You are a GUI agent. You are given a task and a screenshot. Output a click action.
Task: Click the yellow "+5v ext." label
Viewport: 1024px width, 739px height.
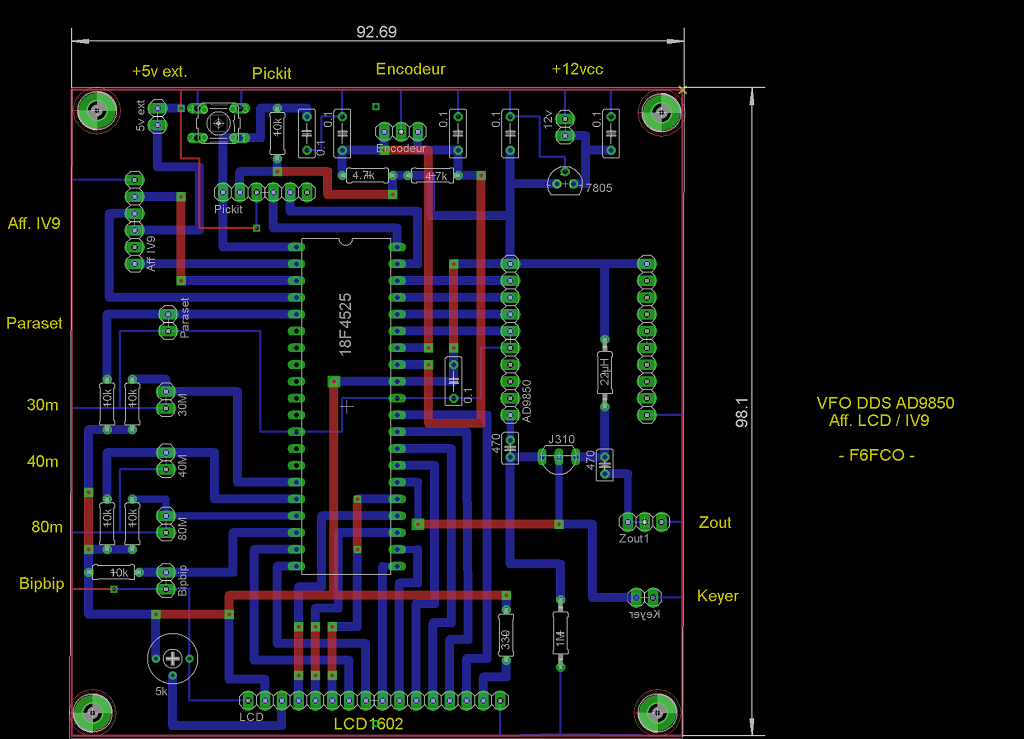tap(159, 71)
